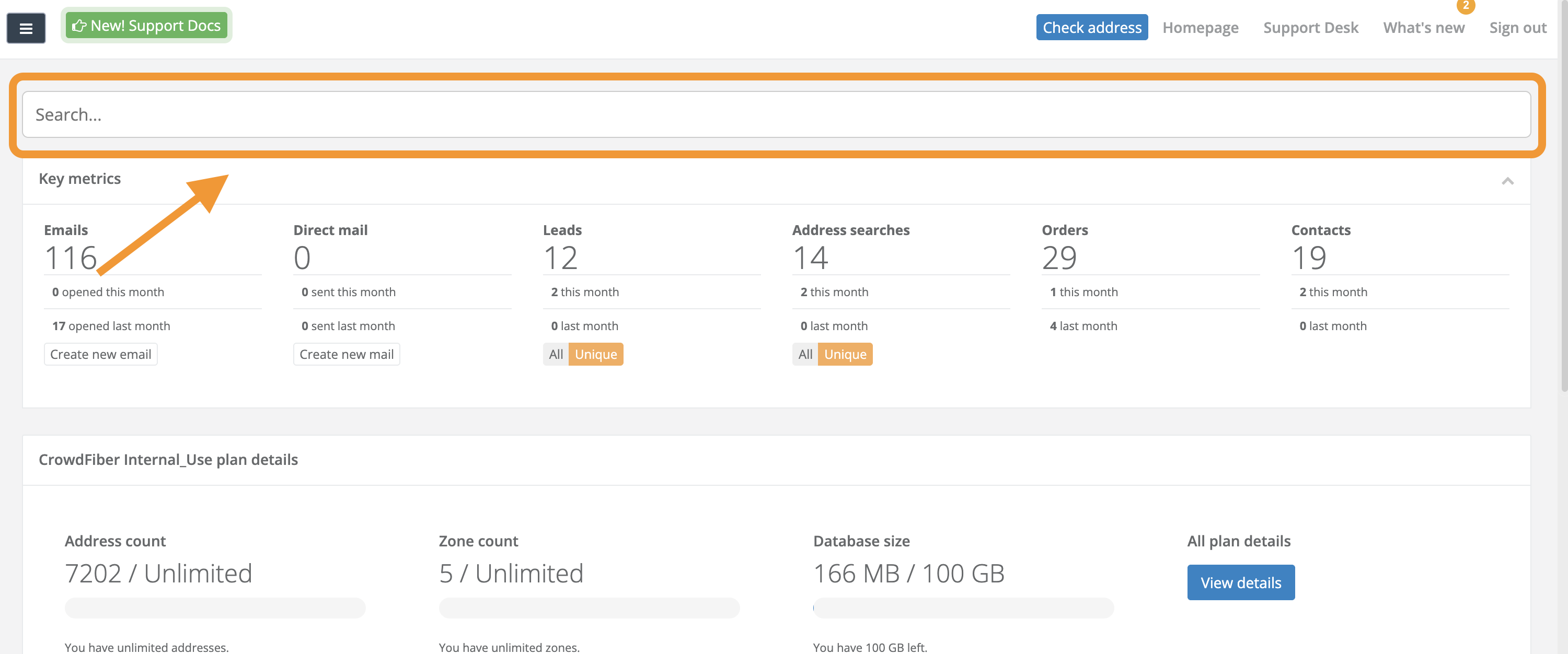Click '166 MB / 100 GB' database size value
The height and width of the screenshot is (654, 1568).
click(x=909, y=573)
